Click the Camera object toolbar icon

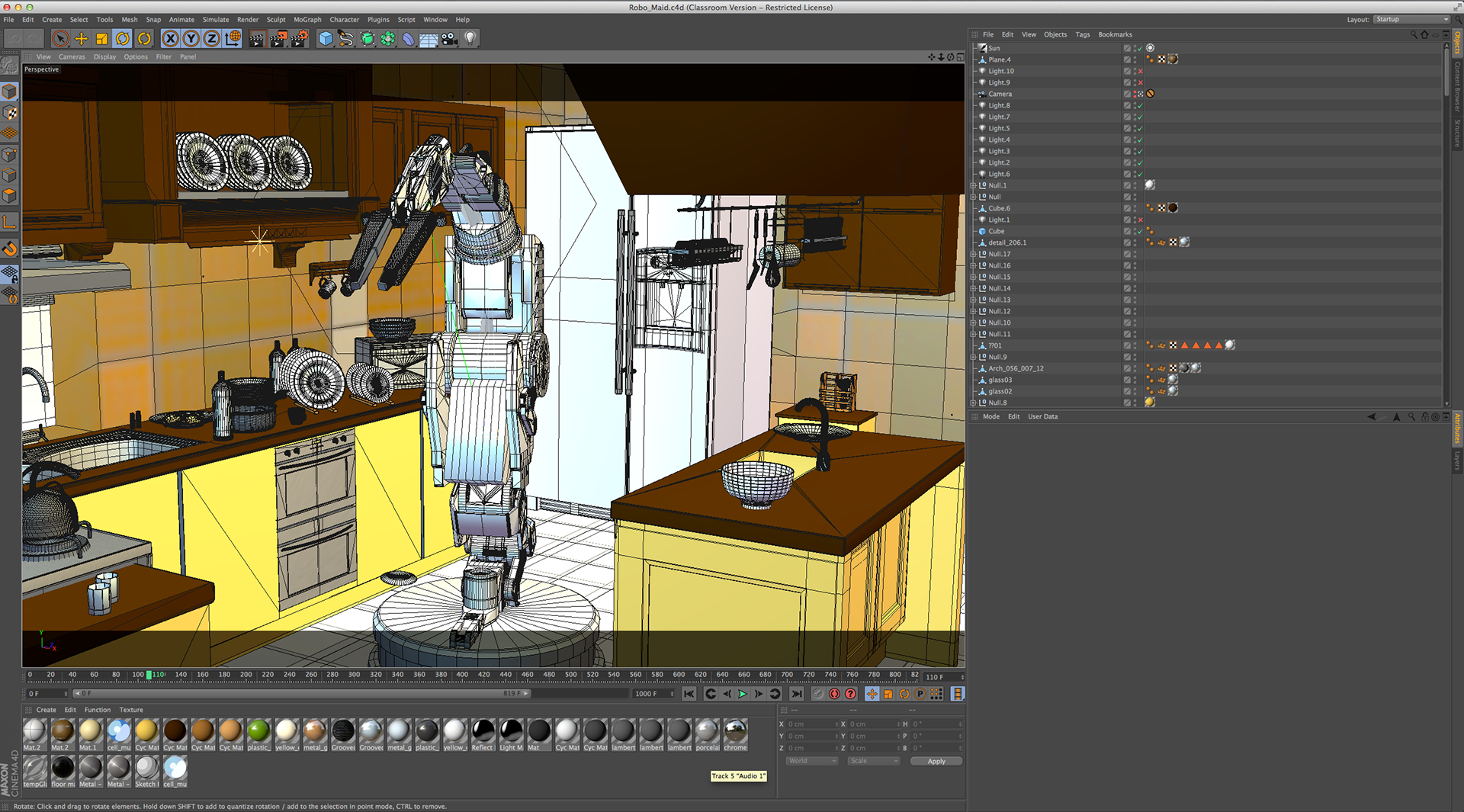coord(450,39)
